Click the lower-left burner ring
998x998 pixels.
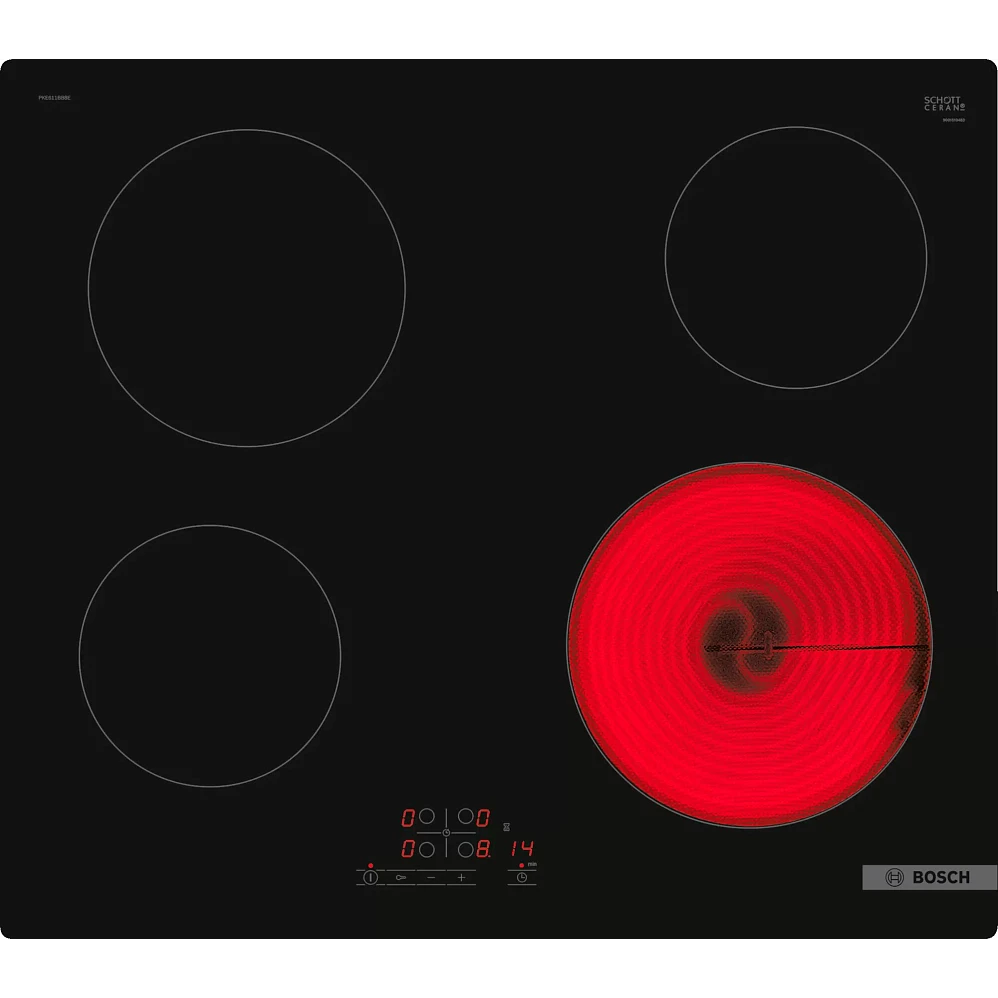[x=210, y=655]
